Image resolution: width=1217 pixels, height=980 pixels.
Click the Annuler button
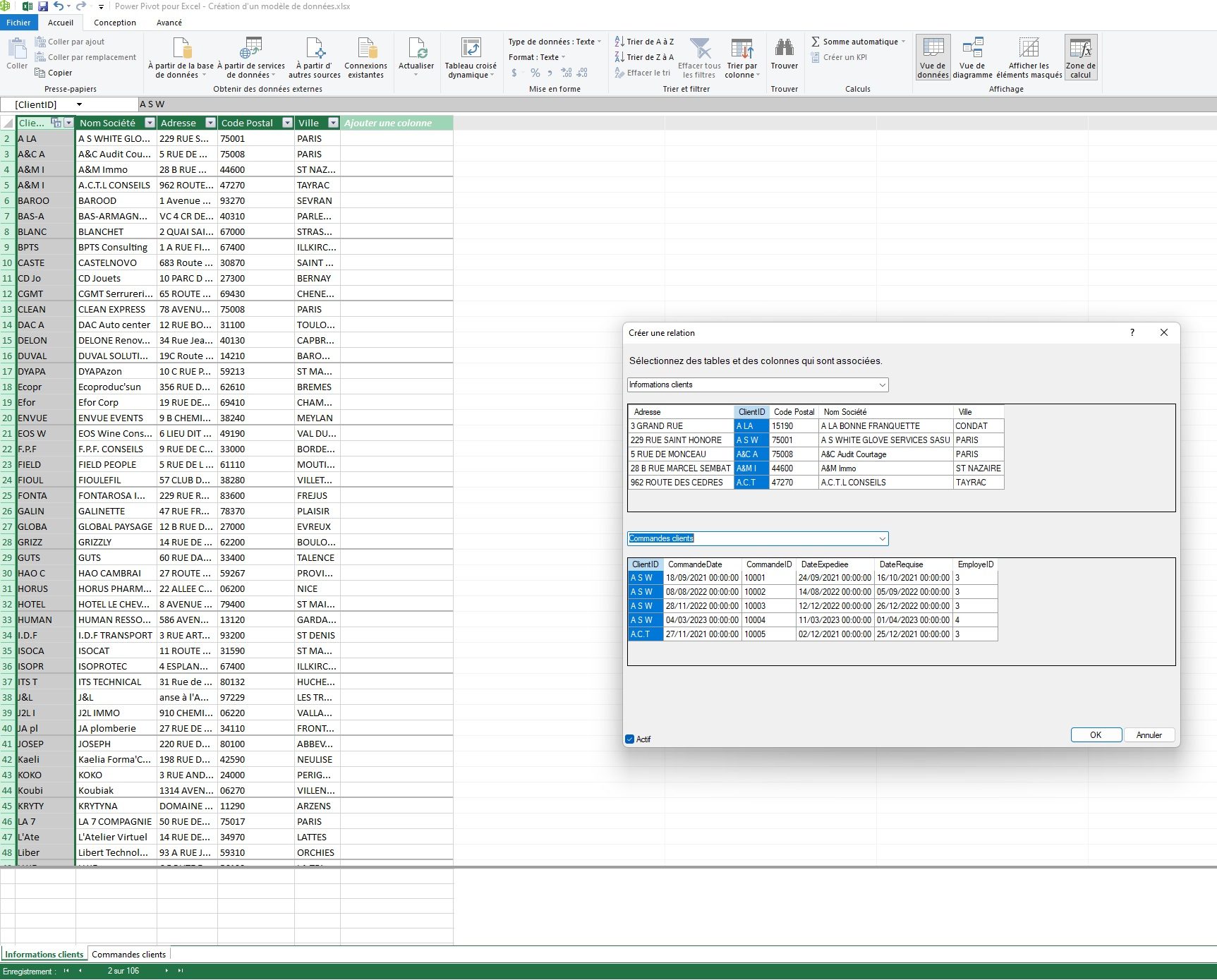(1149, 734)
